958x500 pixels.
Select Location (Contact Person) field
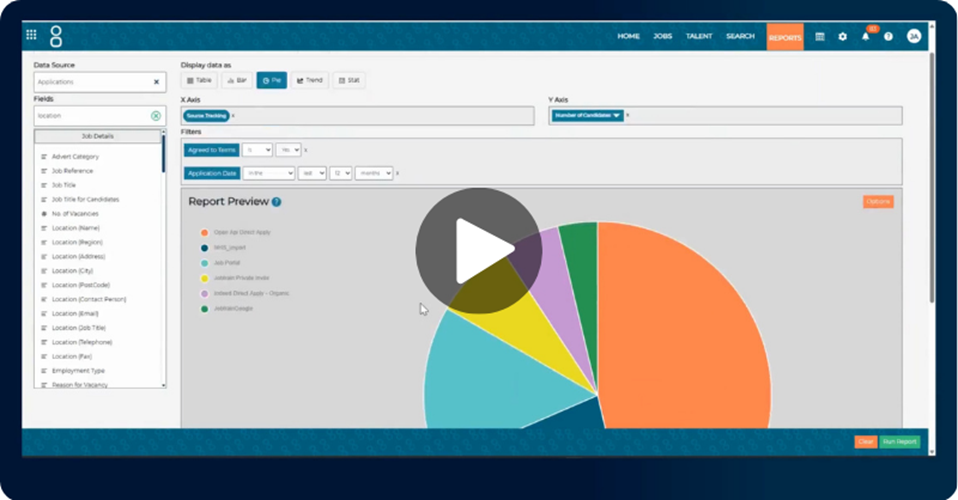[89, 300]
